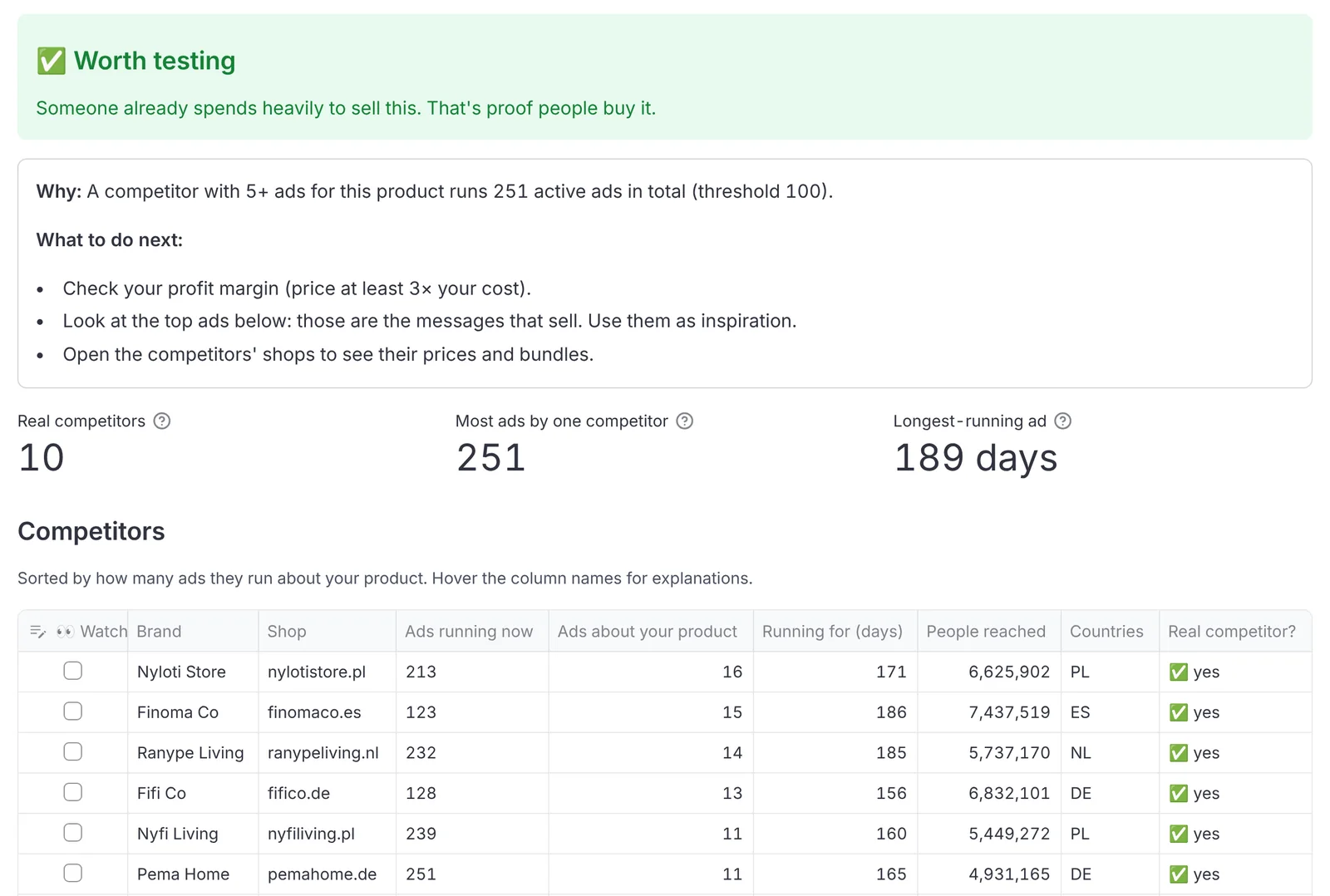This screenshot has height=896, width=1330.
Task: Click help icon beside Most ads by one competitor
Action: [684, 421]
